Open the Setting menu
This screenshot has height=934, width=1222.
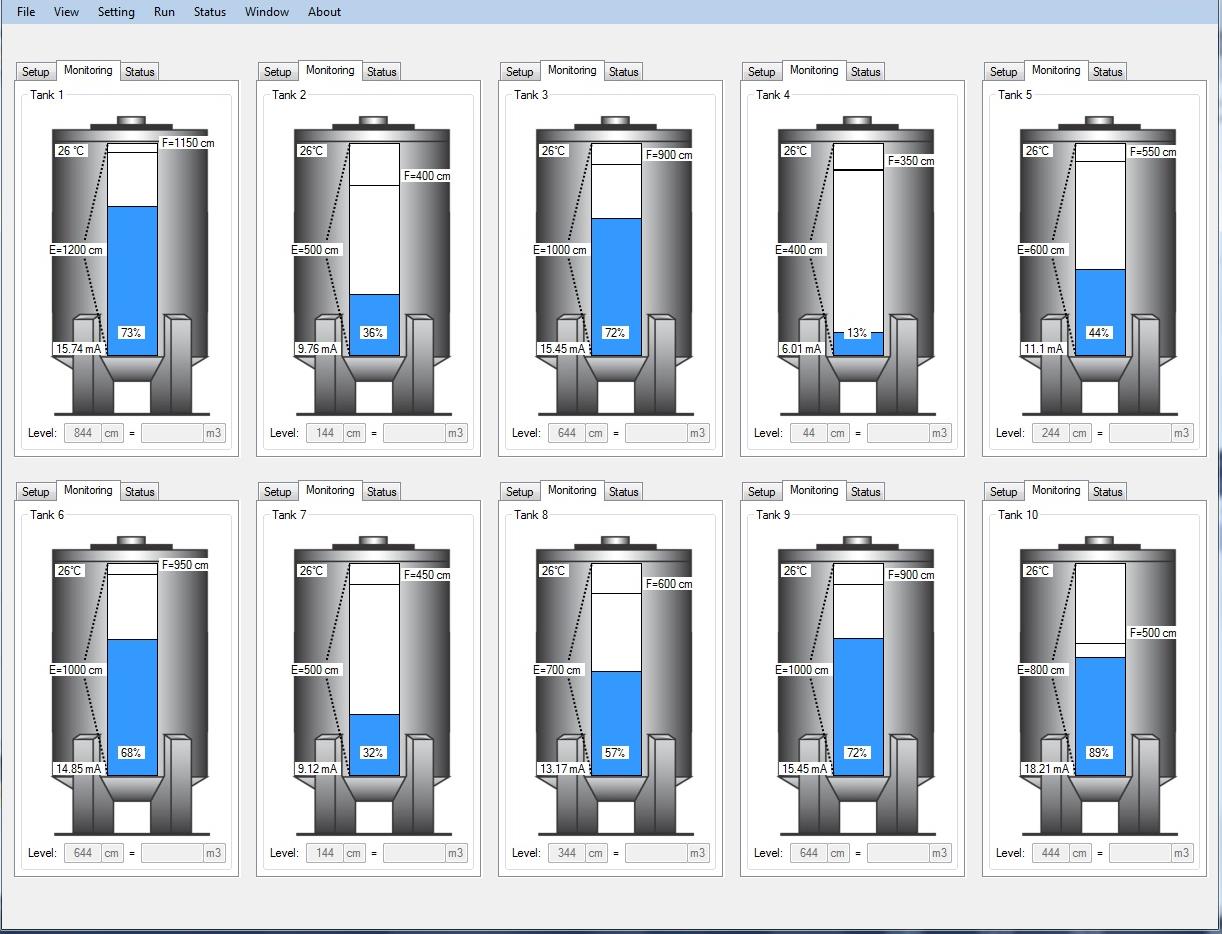click(x=116, y=12)
